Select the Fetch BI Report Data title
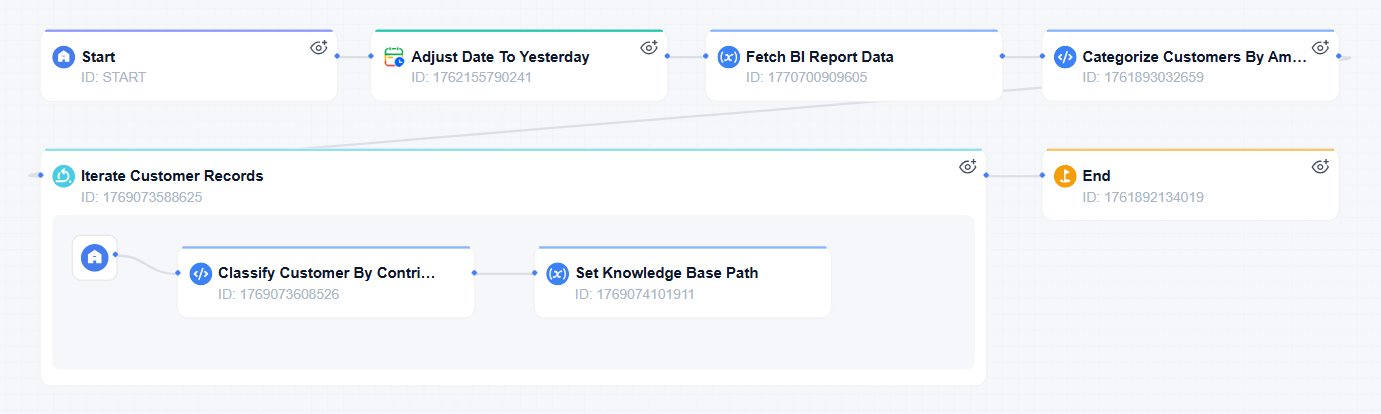This screenshot has height=414, width=1381. coord(819,57)
